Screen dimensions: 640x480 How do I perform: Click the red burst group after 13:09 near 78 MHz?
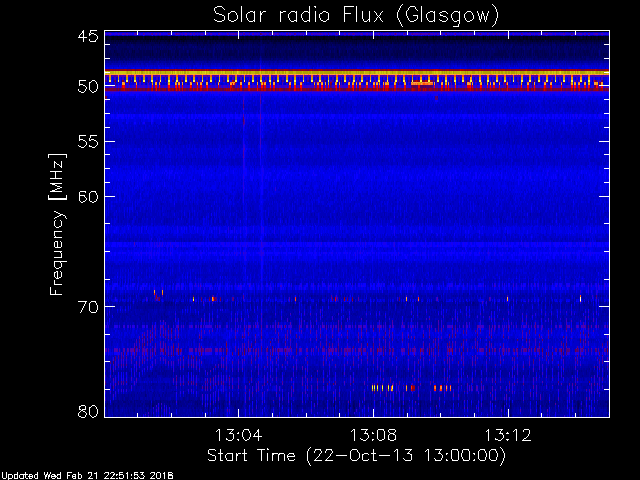point(442,388)
